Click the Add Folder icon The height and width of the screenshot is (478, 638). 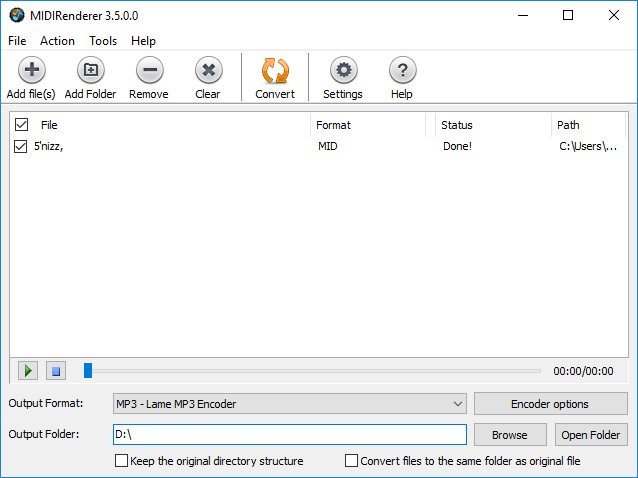tap(90, 71)
